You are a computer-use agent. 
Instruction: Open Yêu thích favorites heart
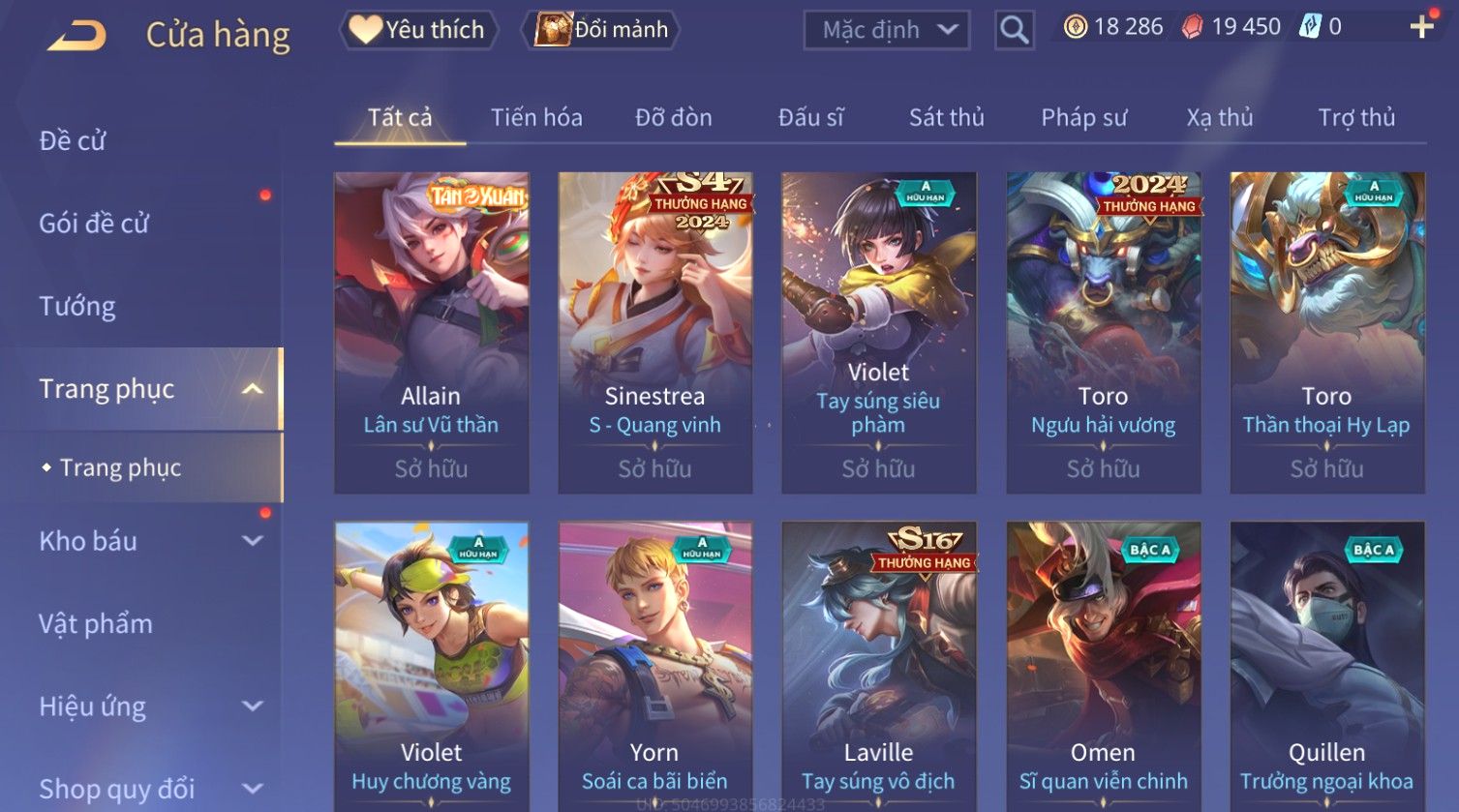click(x=365, y=30)
